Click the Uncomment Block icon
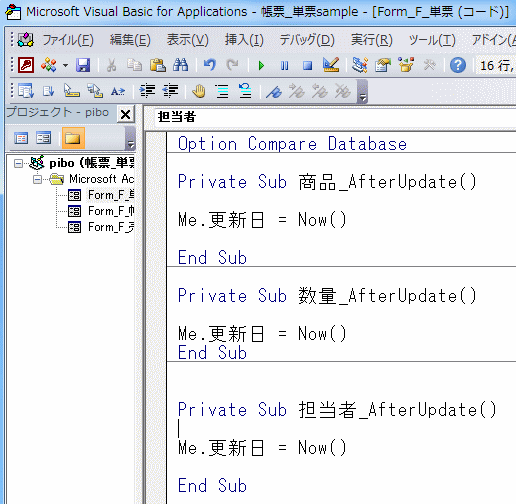 [245, 91]
